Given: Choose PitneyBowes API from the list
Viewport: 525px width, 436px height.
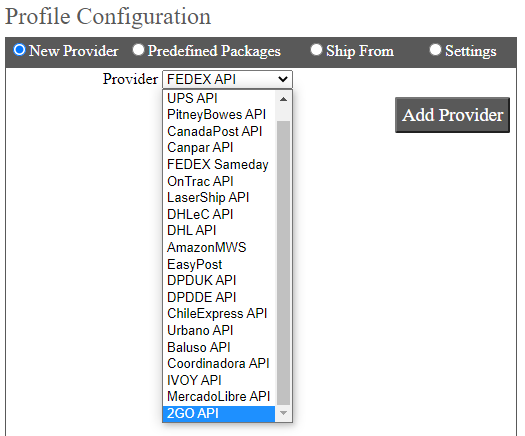Looking at the screenshot, I should [x=219, y=115].
